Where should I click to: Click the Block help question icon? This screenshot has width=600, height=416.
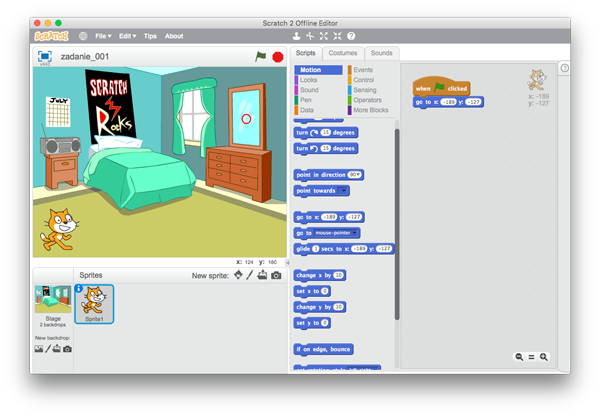coord(351,36)
